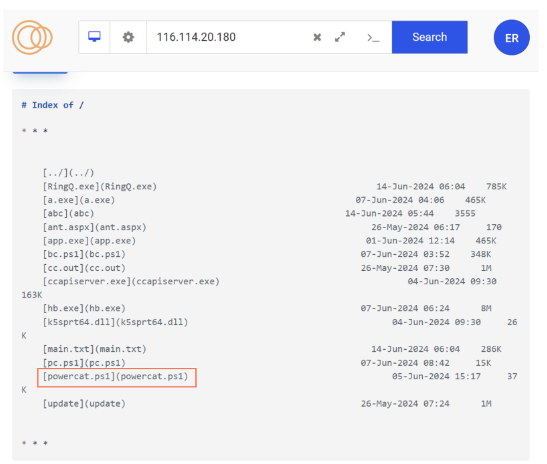Click the 286K size value
Screen dimensions: 547x464
click(x=491, y=349)
